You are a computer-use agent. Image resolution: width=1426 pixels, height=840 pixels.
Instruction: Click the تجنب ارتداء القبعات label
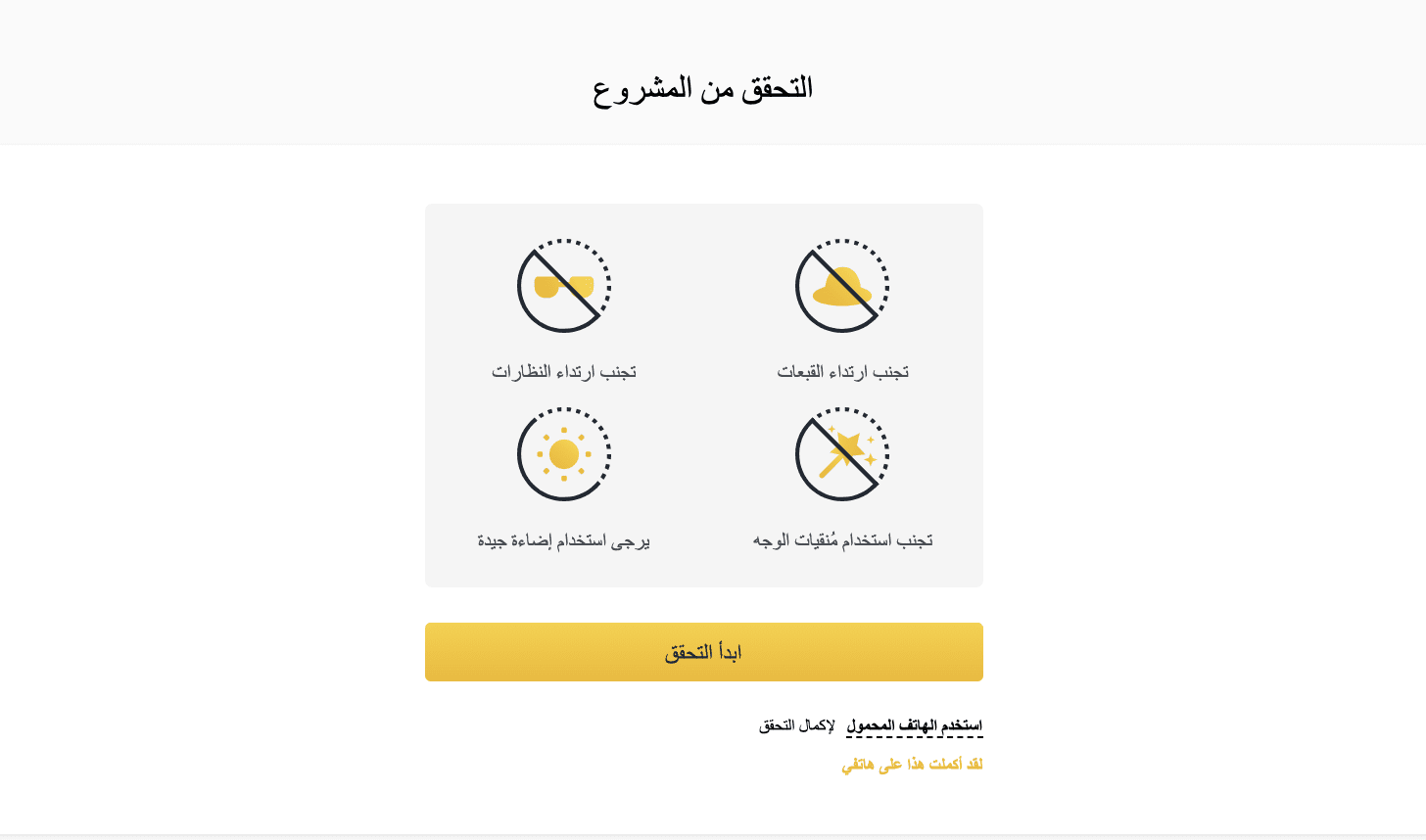coord(843,372)
